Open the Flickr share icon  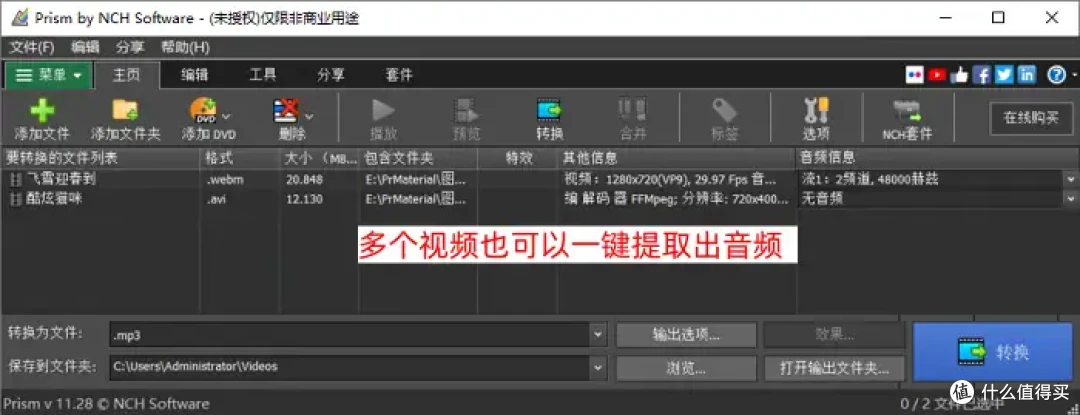914,75
